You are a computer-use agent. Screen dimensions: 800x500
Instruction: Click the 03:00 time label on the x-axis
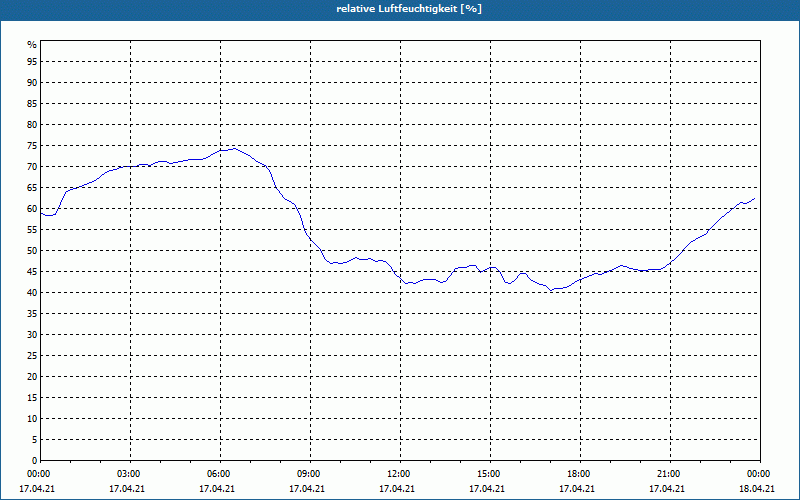[127, 474]
